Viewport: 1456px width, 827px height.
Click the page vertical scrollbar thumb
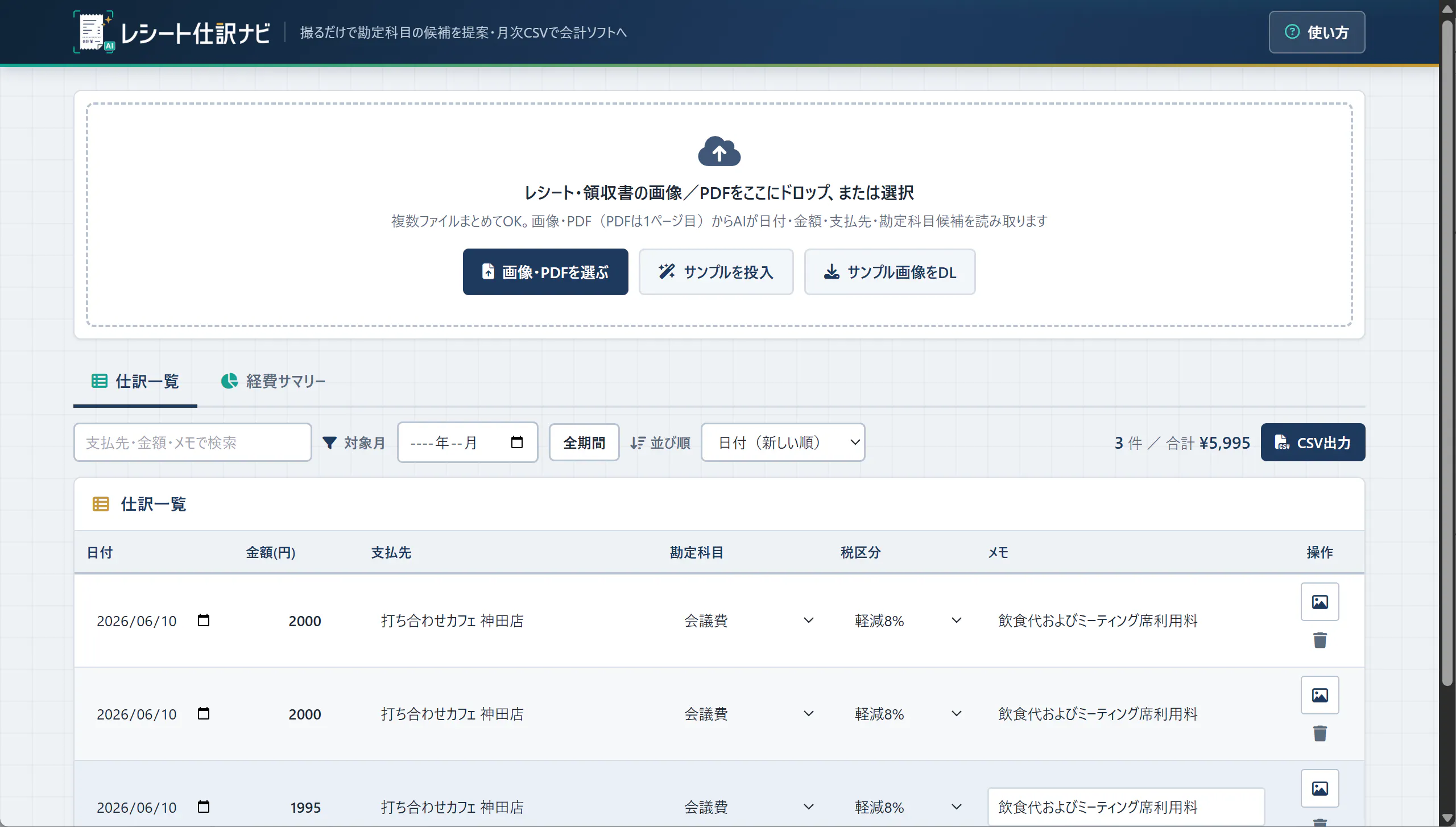(x=1447, y=353)
